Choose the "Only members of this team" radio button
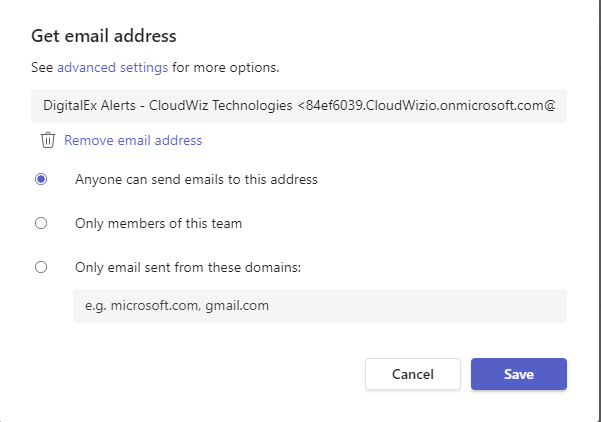601x422 pixels. 41,224
